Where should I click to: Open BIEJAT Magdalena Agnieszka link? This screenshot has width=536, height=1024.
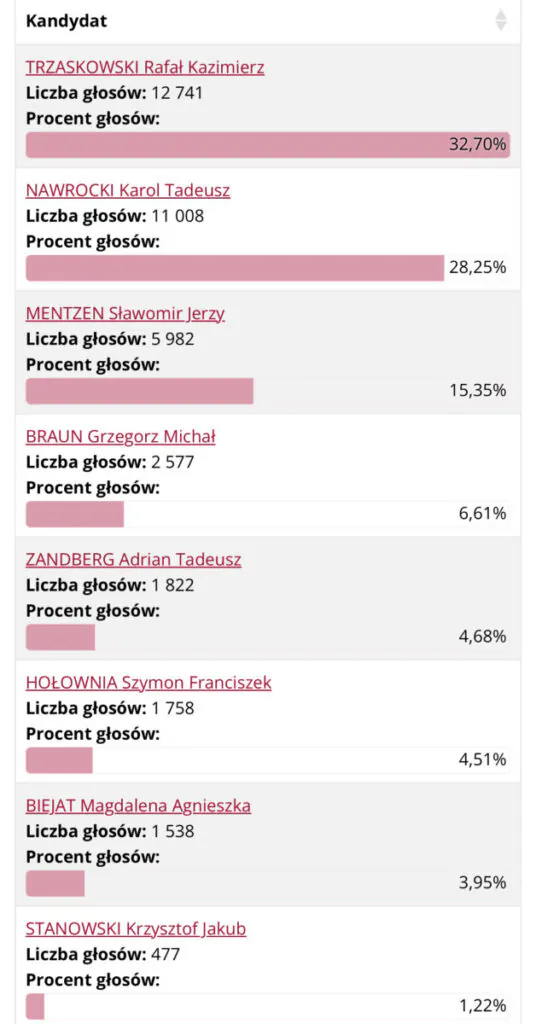[138, 806]
